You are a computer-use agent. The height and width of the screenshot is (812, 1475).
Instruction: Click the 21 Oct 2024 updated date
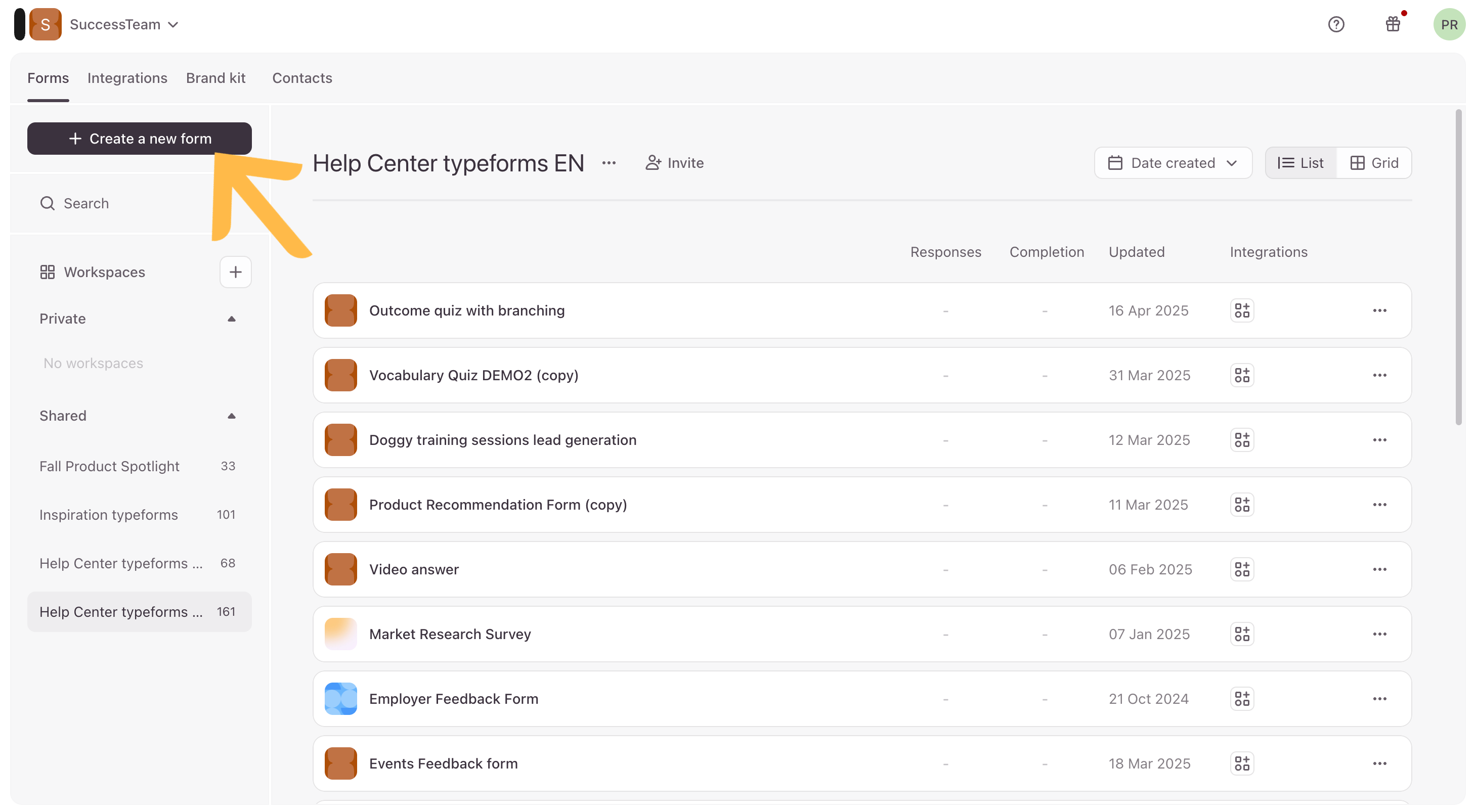point(1148,699)
